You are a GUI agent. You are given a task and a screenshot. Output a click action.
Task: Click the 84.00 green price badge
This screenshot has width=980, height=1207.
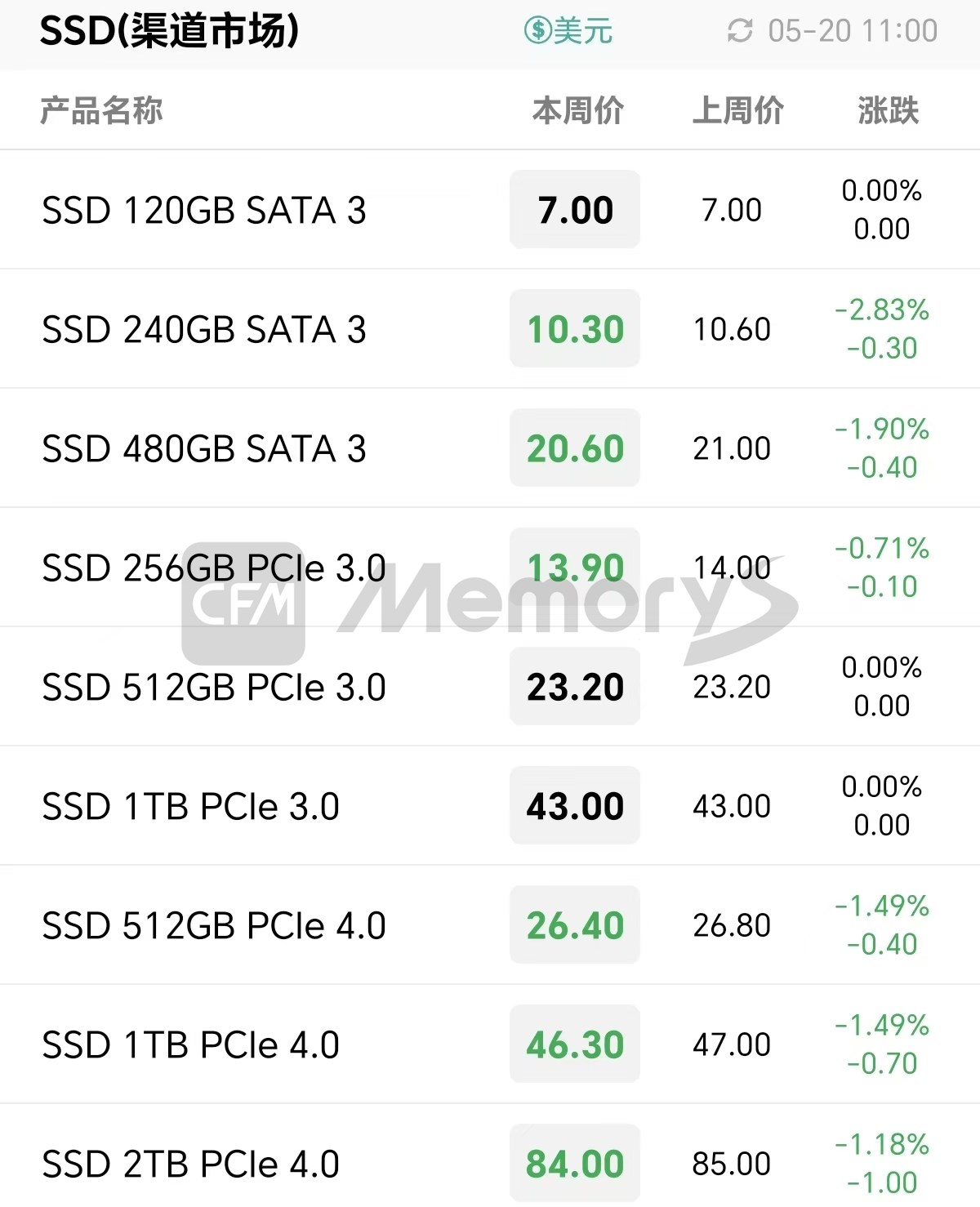point(575,1164)
